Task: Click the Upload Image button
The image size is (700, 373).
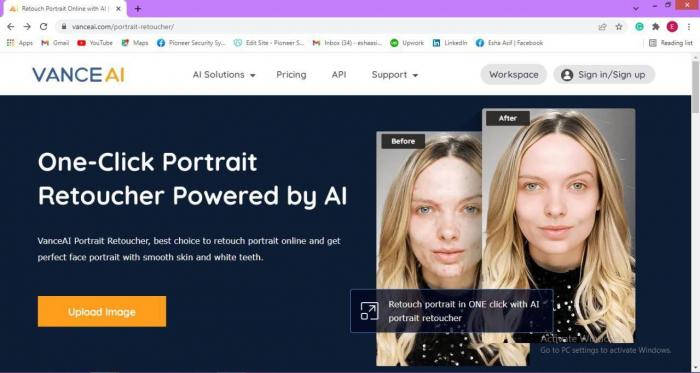Action: [x=102, y=311]
